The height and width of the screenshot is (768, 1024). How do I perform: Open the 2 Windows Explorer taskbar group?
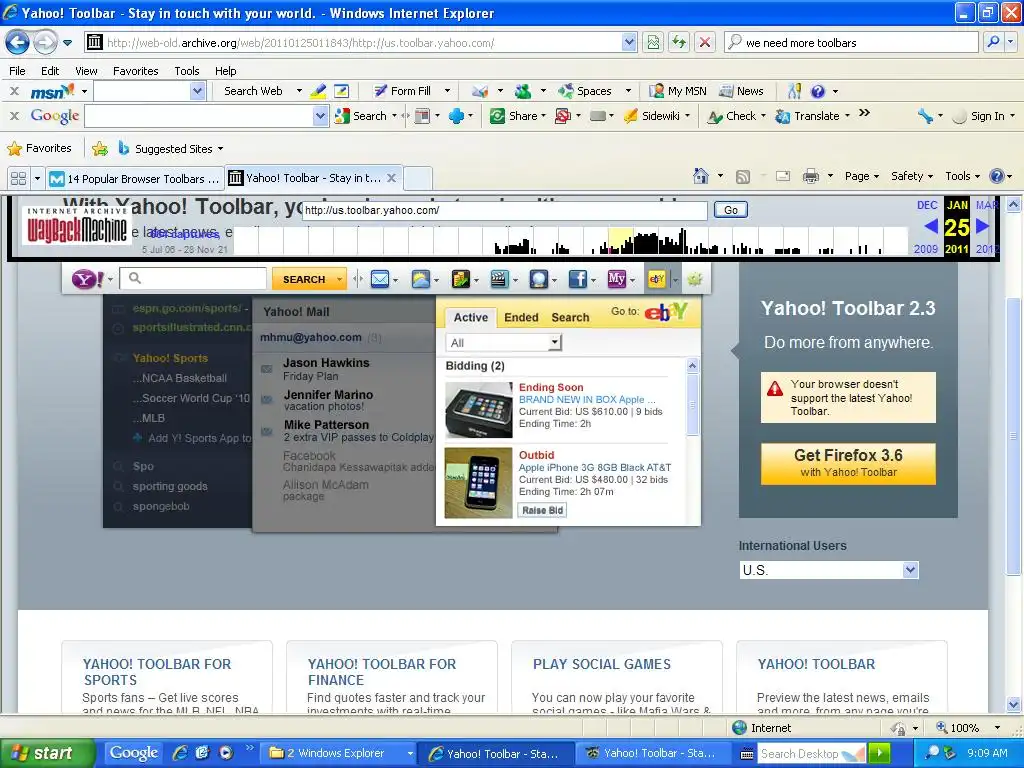coord(341,754)
